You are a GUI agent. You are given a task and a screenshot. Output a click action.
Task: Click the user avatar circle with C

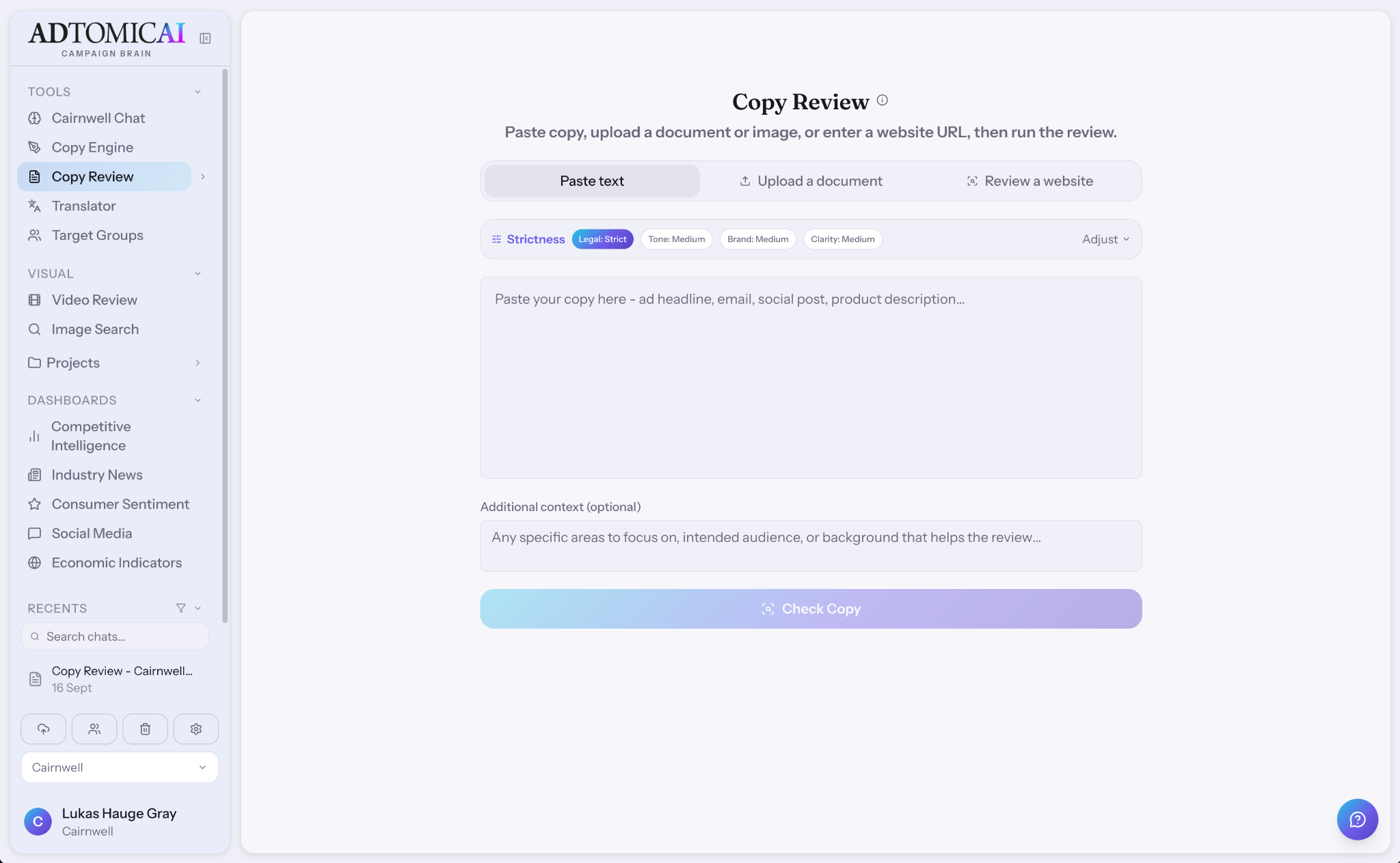38,821
